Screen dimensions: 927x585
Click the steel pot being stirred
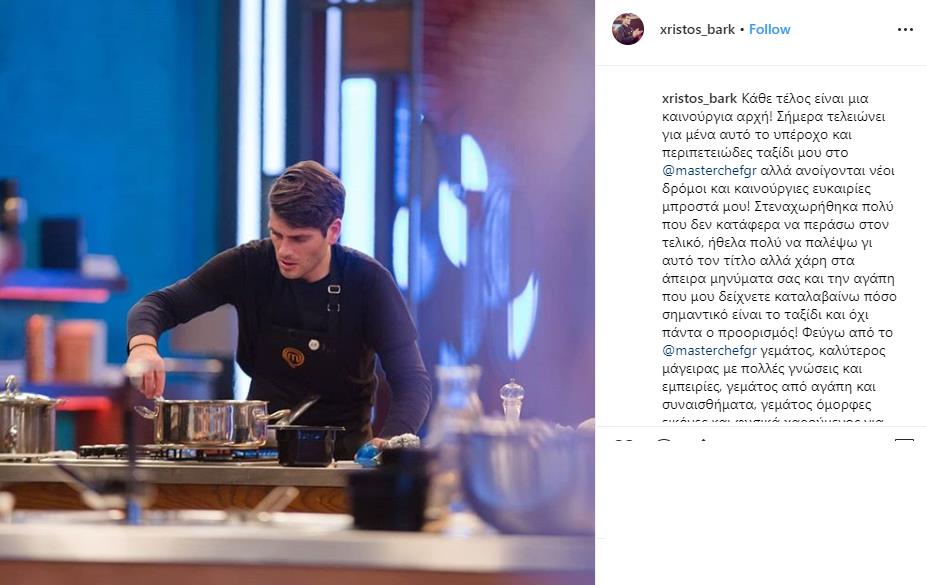[x=210, y=422]
